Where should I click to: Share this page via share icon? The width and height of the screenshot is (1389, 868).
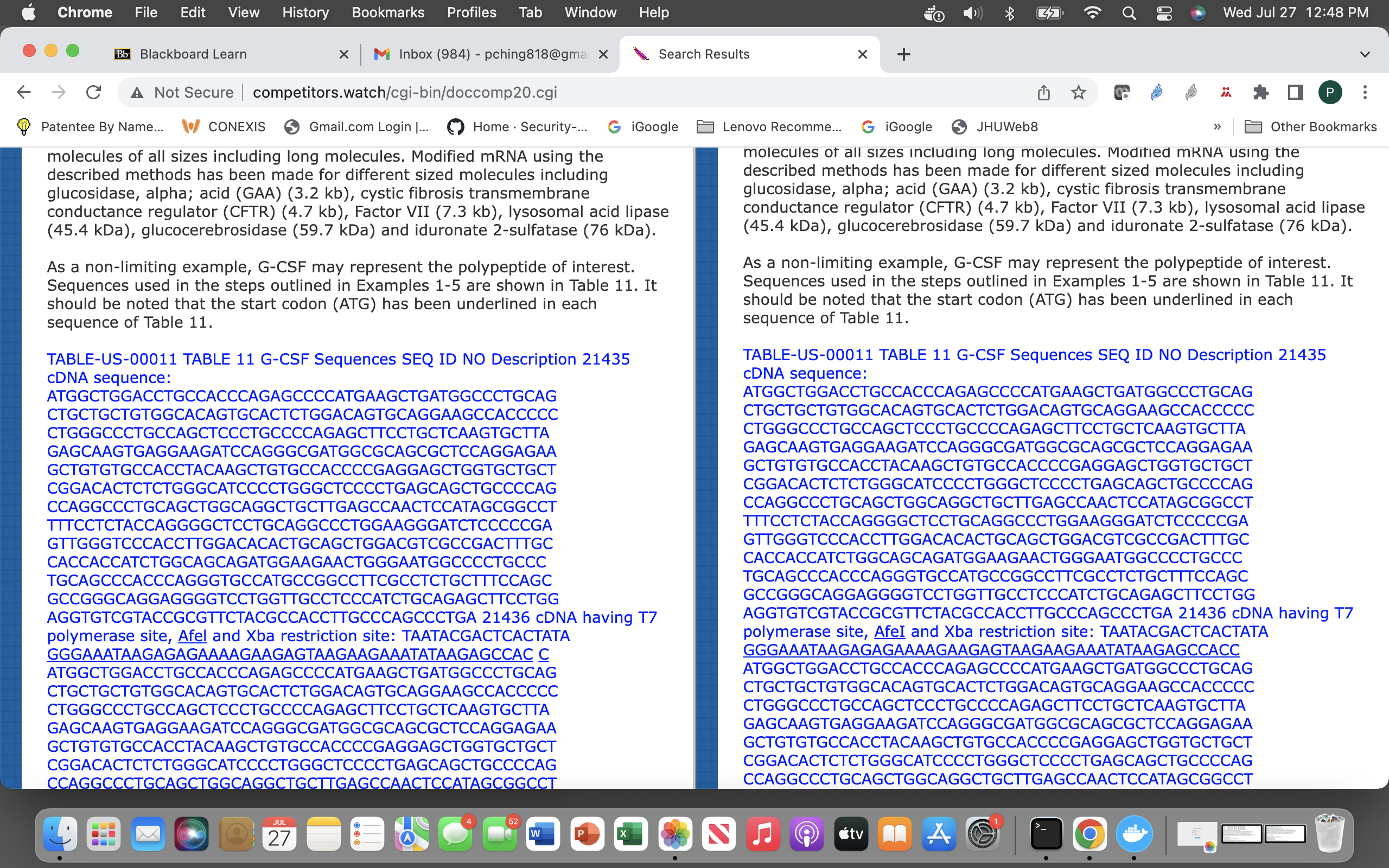(x=1043, y=92)
